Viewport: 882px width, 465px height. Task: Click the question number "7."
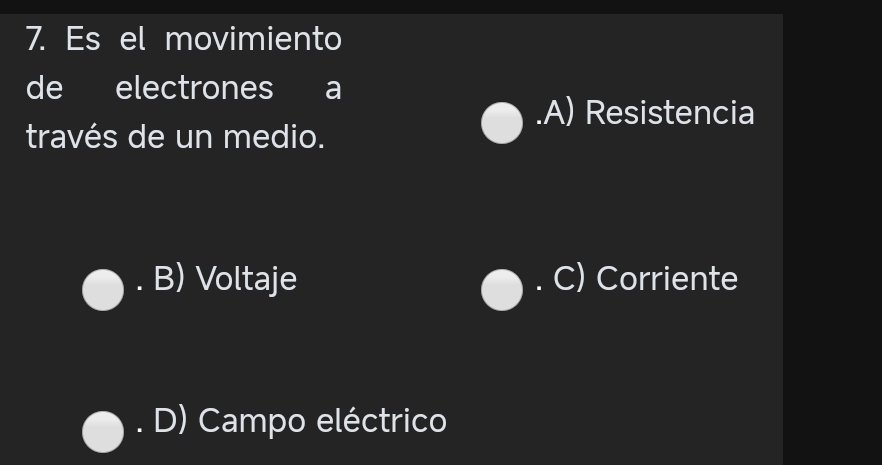point(36,40)
